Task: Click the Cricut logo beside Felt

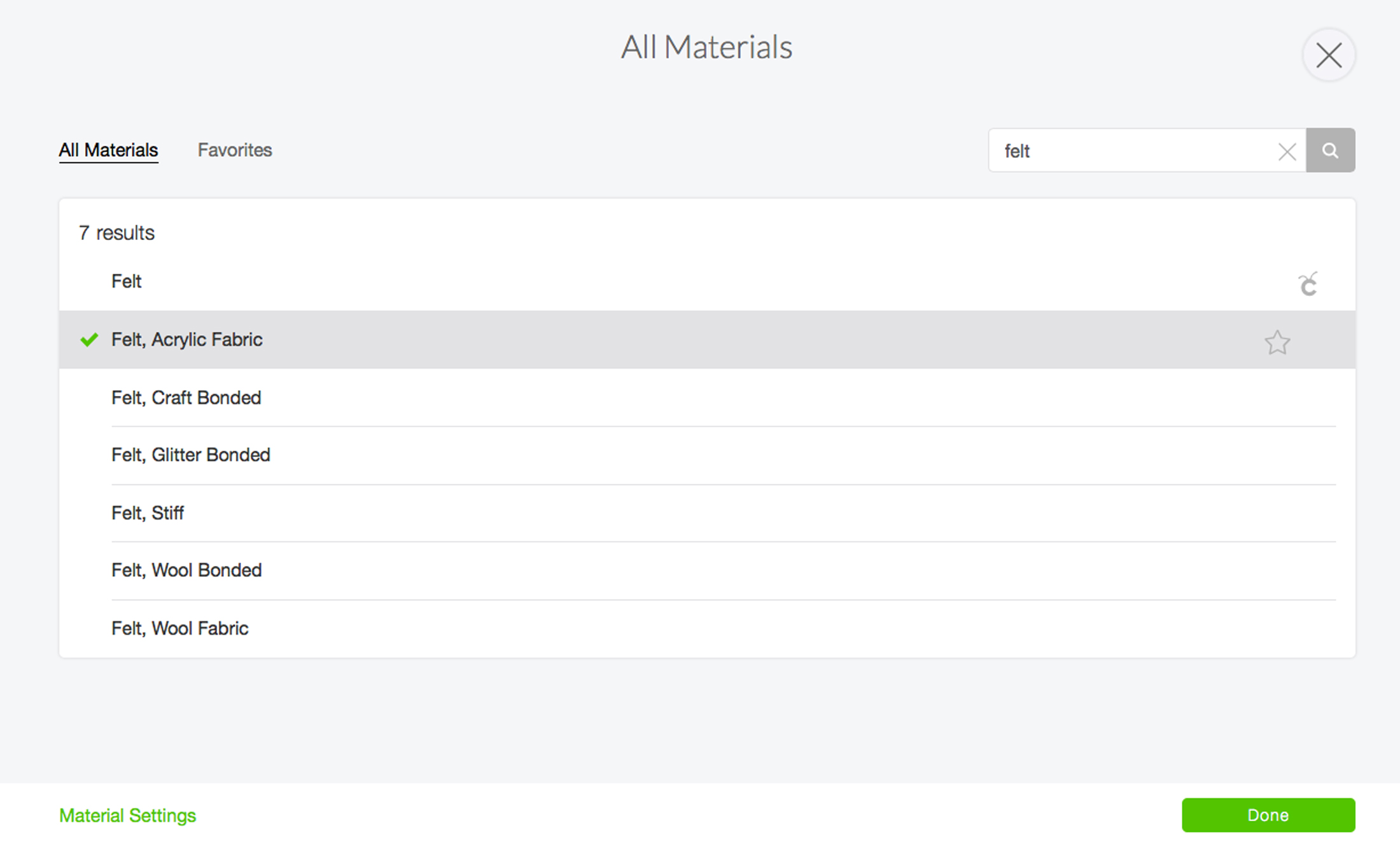Action: (1308, 284)
